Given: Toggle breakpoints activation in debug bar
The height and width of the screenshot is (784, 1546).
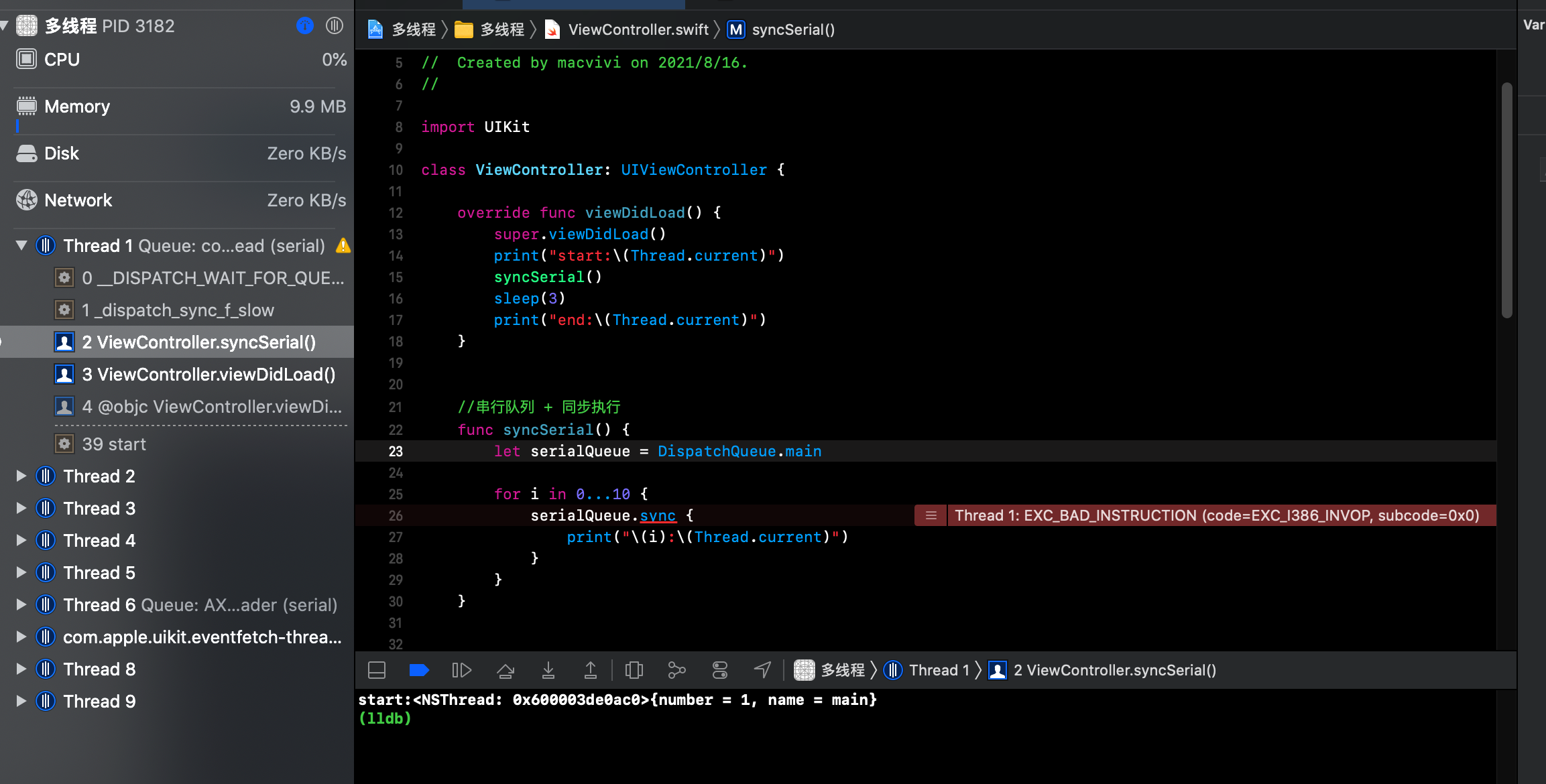Looking at the screenshot, I should click(x=419, y=670).
